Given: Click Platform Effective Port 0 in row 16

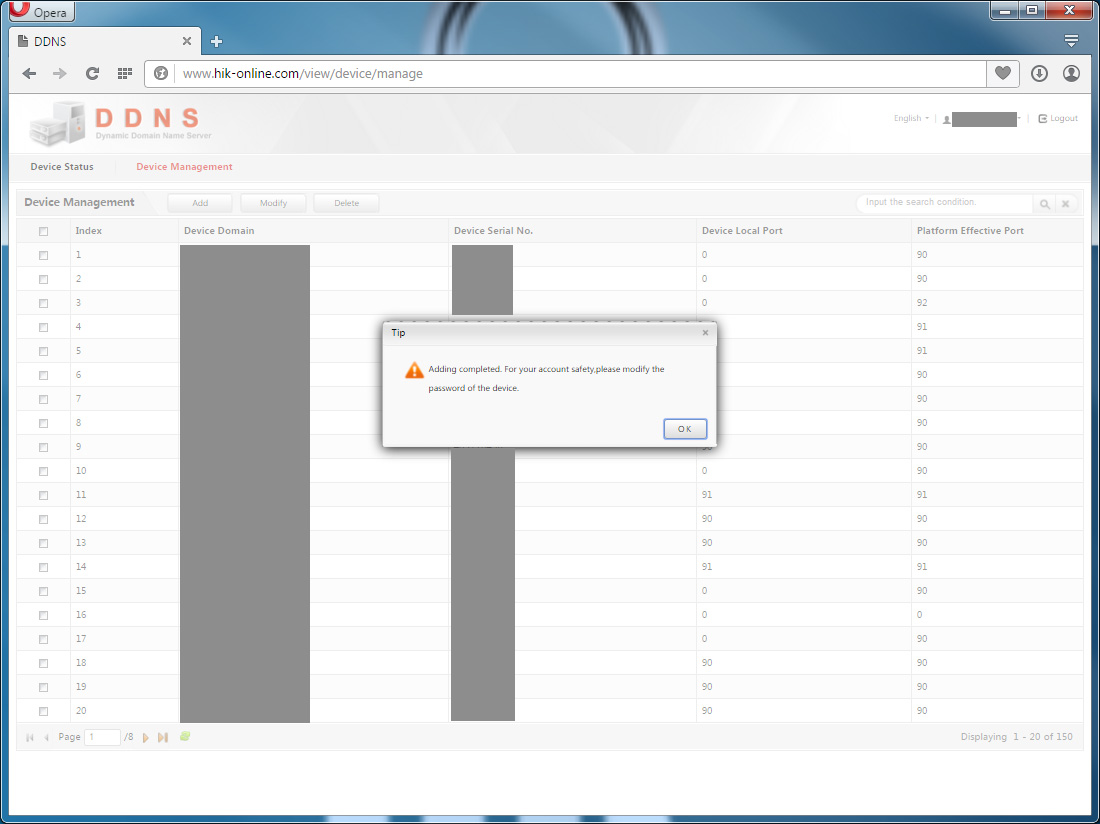Looking at the screenshot, I should click(920, 615).
